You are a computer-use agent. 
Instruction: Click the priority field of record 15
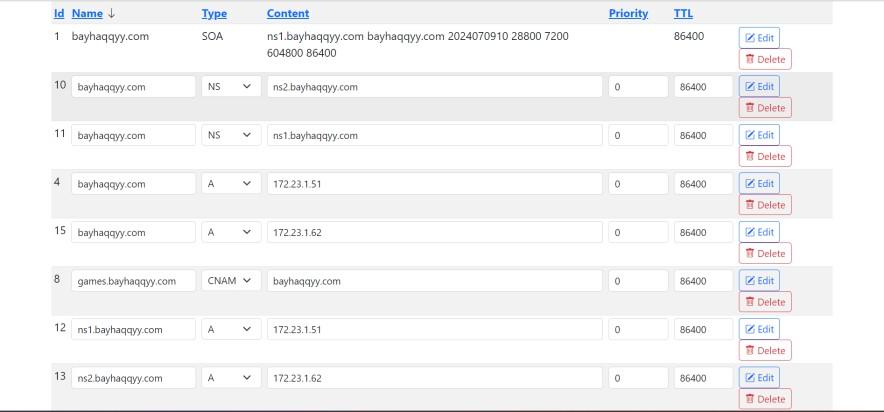point(638,232)
